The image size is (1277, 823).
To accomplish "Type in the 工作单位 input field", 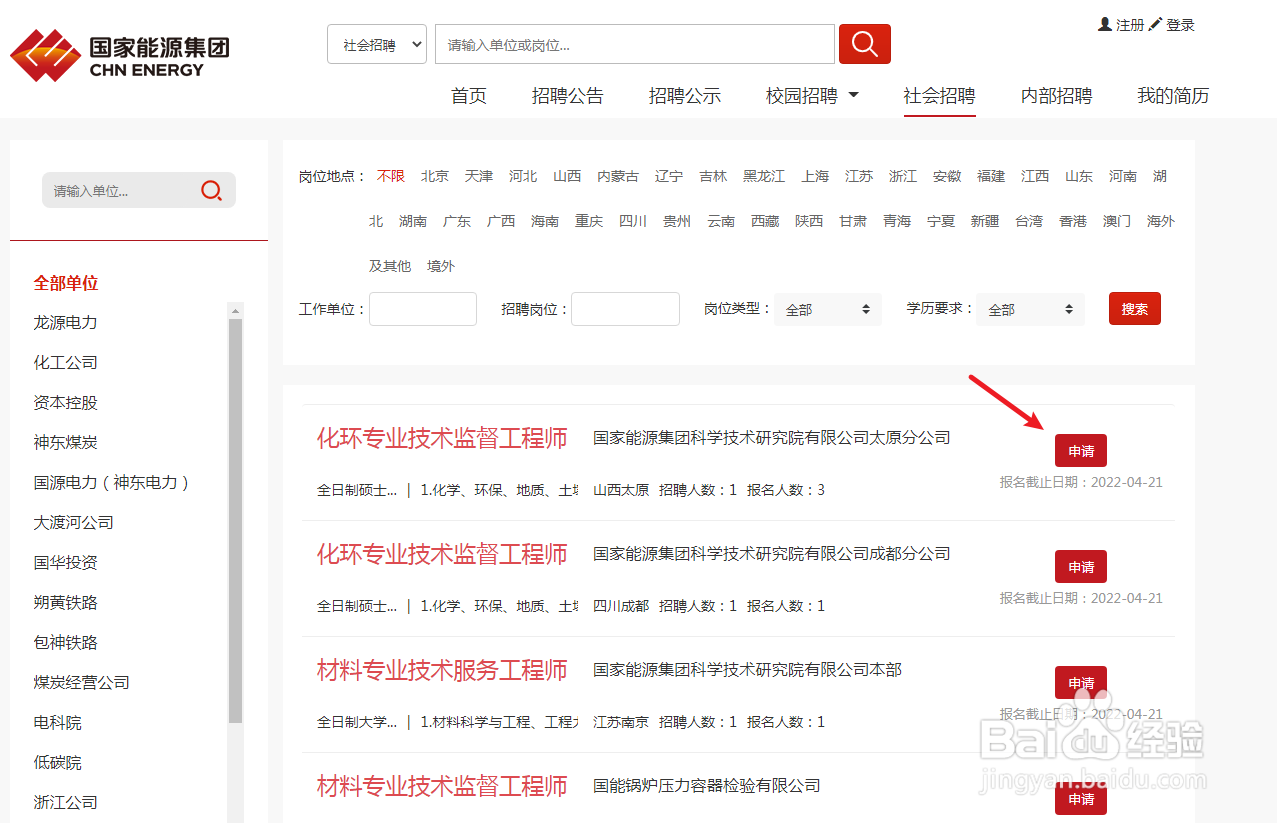I will 422,309.
